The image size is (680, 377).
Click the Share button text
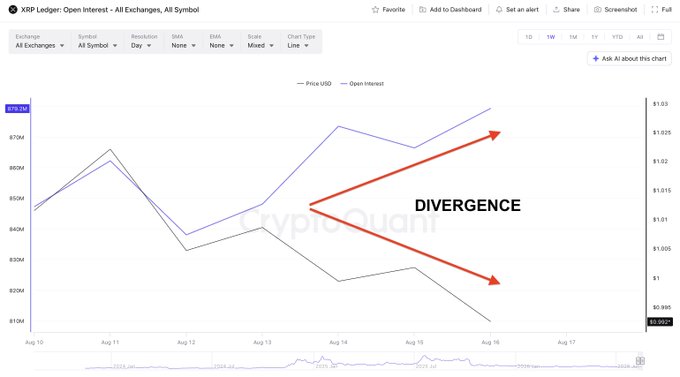572,10
